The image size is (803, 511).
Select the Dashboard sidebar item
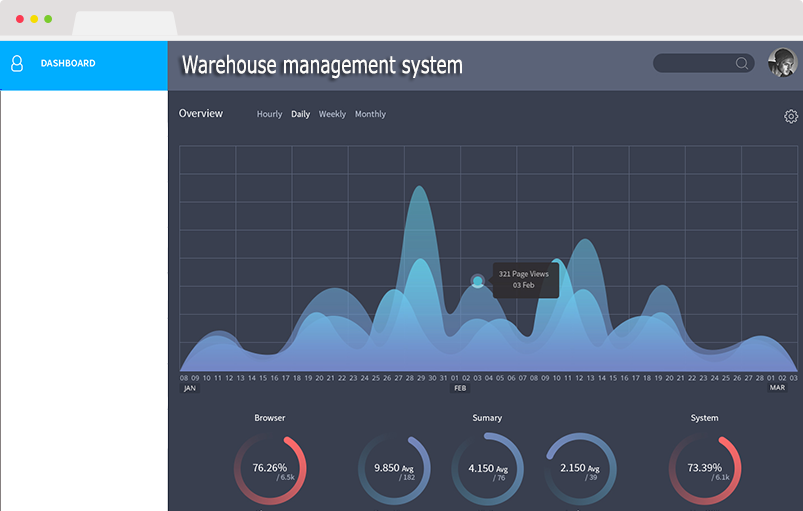coord(68,64)
